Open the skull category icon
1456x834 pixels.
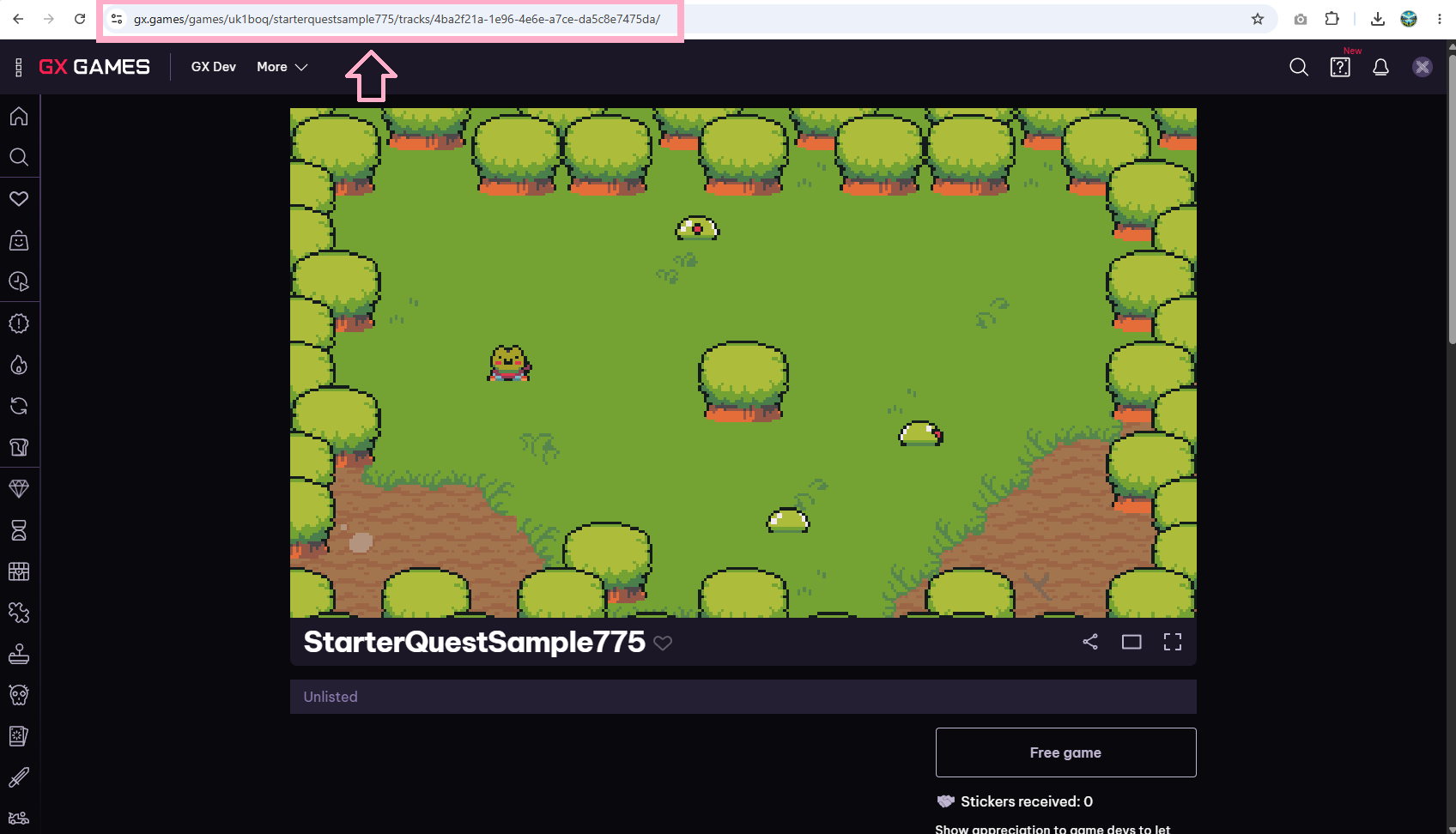click(x=19, y=695)
